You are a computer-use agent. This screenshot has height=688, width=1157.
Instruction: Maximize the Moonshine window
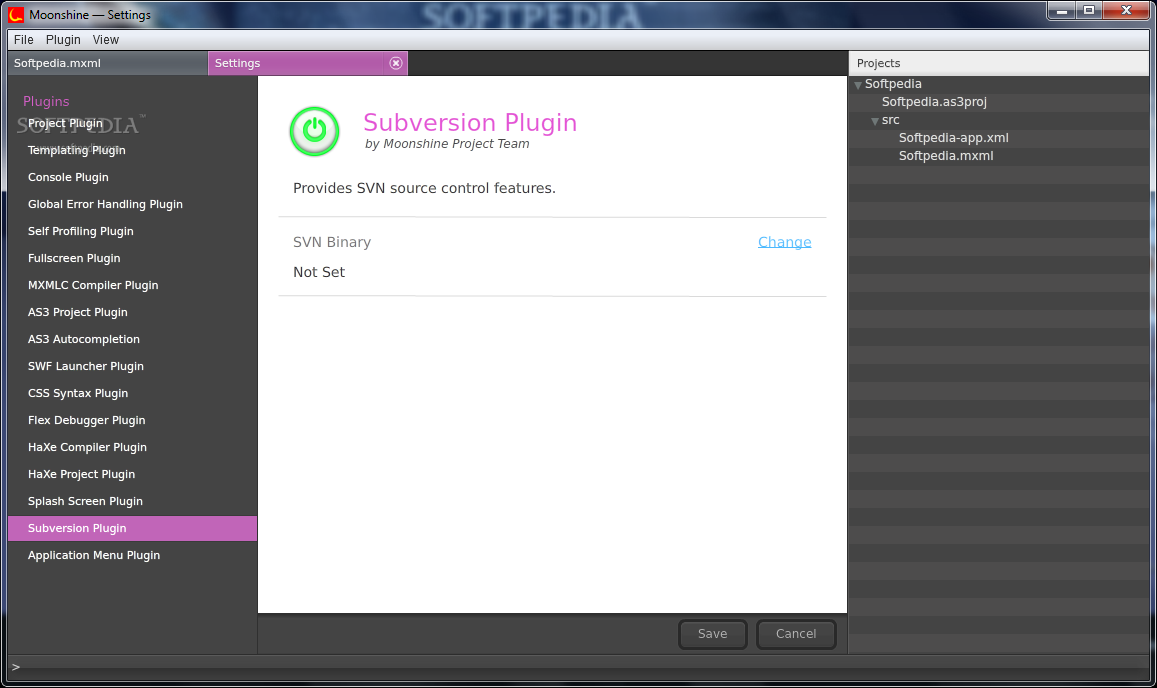[1088, 10]
